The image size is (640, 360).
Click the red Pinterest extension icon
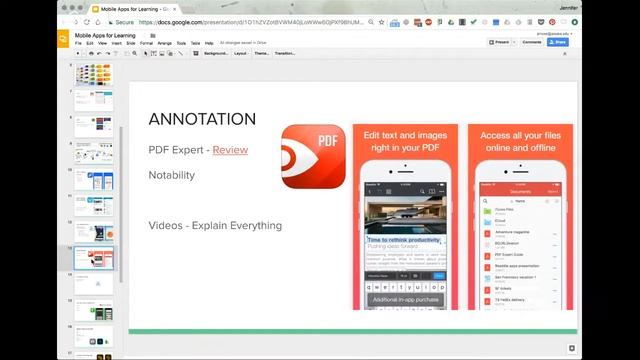(552, 22)
